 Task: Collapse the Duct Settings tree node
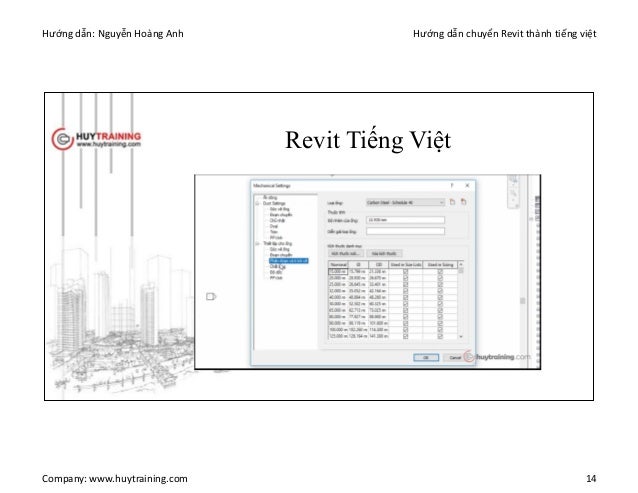(257, 203)
